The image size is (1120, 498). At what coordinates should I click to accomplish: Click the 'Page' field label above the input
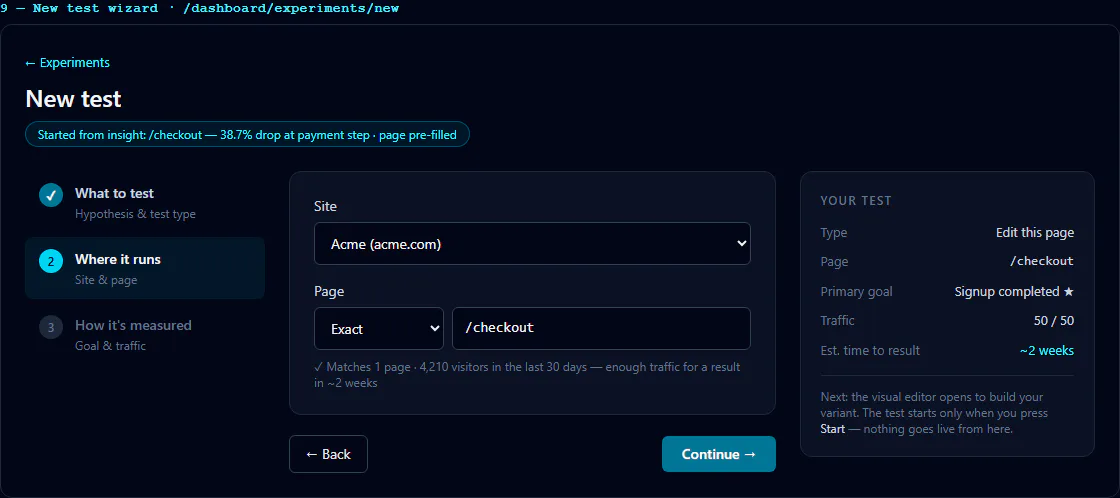click(329, 292)
